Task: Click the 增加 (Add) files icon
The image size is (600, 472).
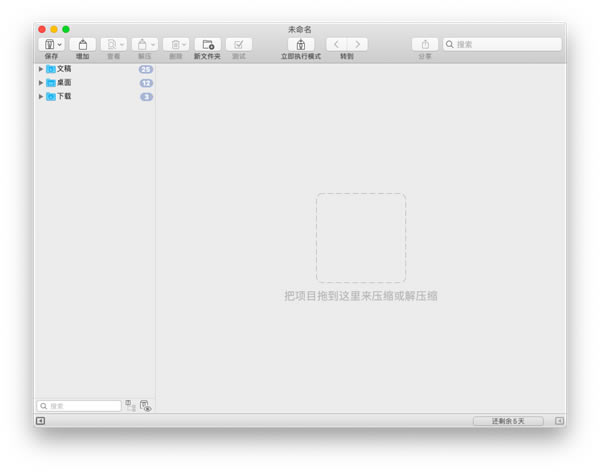Action: 83,44
